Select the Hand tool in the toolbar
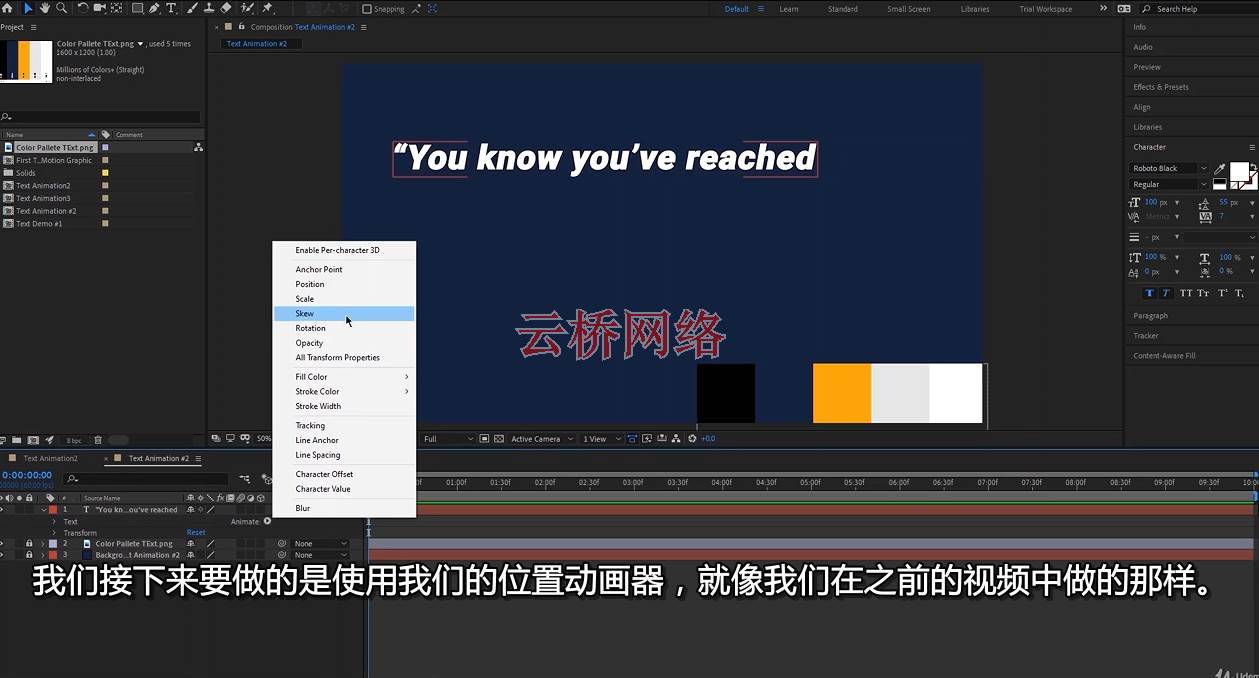1259x678 pixels. point(45,8)
